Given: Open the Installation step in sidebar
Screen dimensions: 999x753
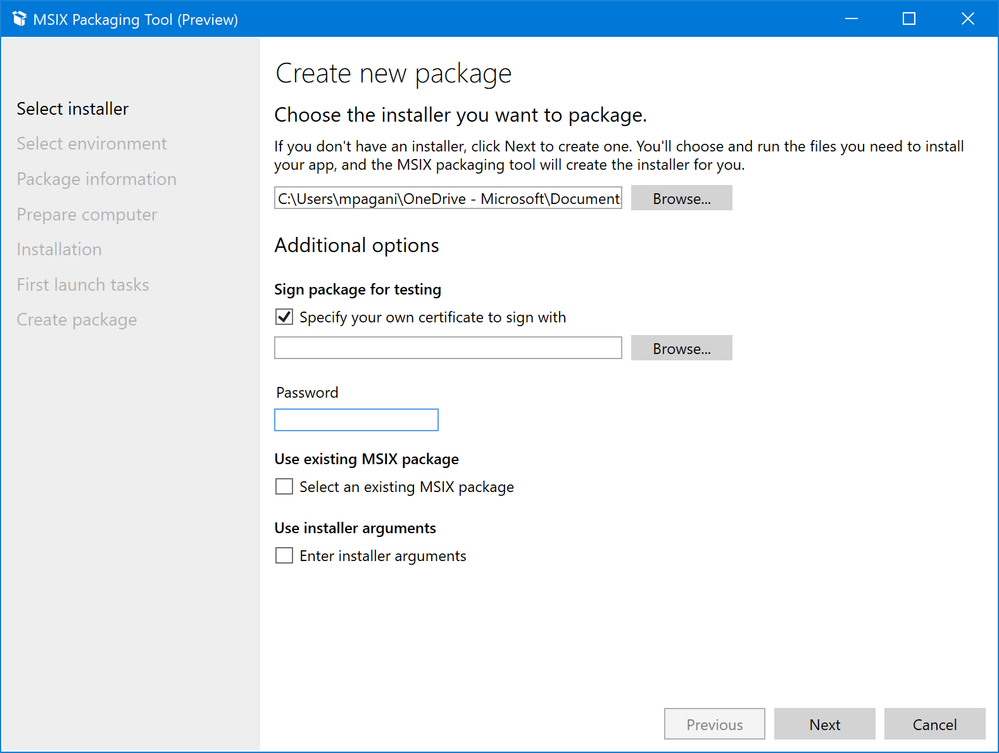Looking at the screenshot, I should pyautogui.click(x=59, y=249).
